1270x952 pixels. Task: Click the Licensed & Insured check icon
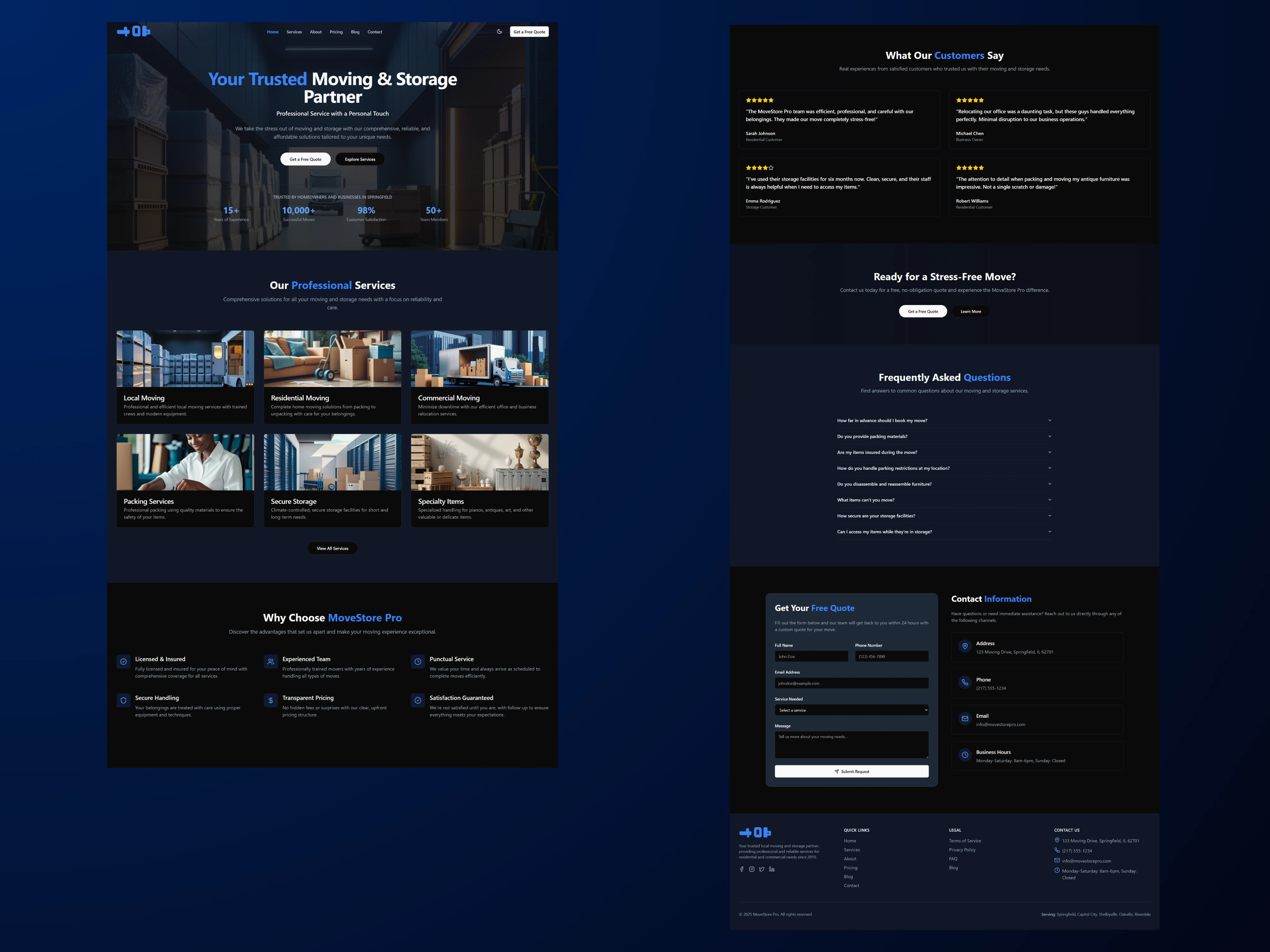point(124,662)
